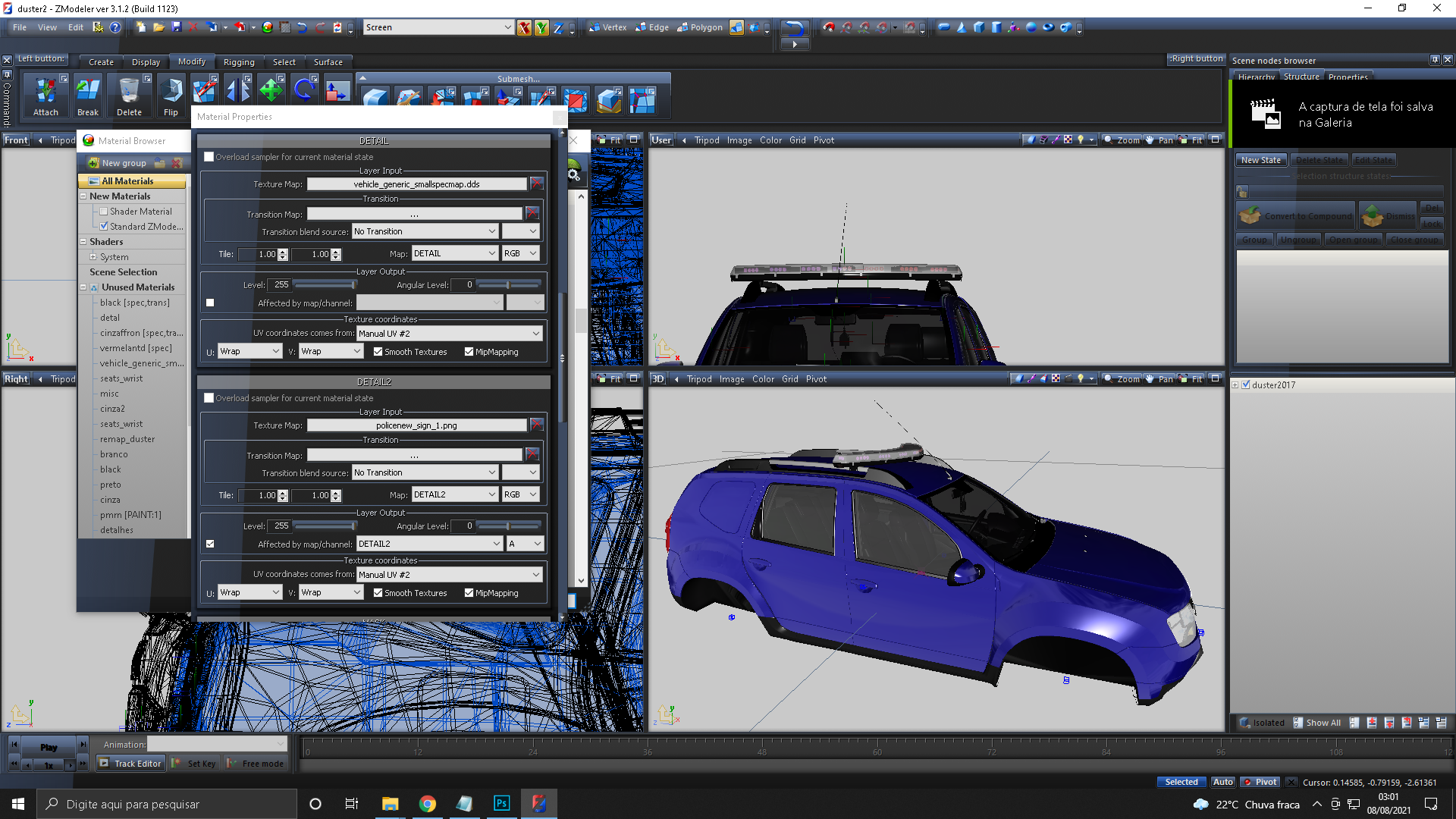
Task: Open the Rigging tab
Action: (238, 62)
